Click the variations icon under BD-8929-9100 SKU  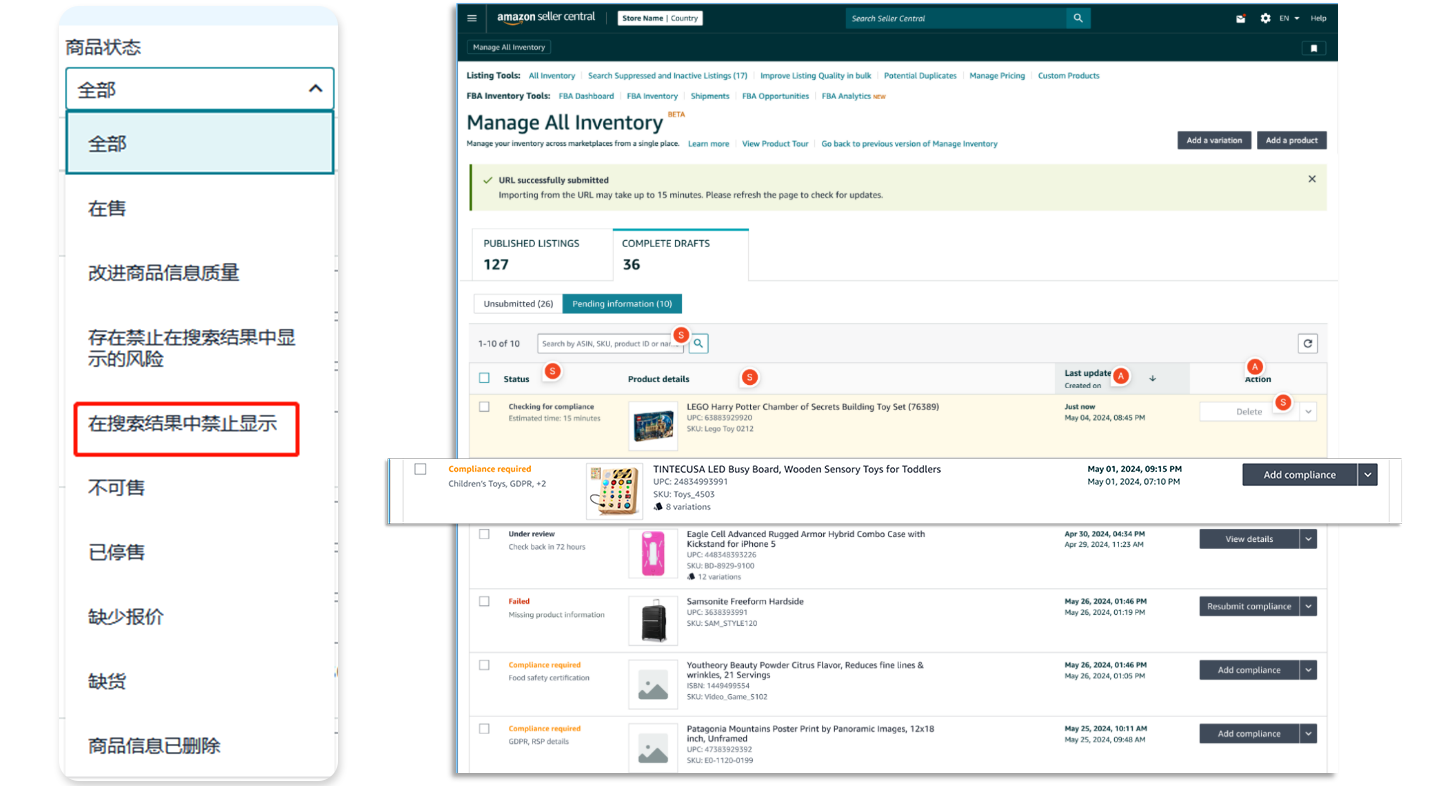tap(691, 577)
